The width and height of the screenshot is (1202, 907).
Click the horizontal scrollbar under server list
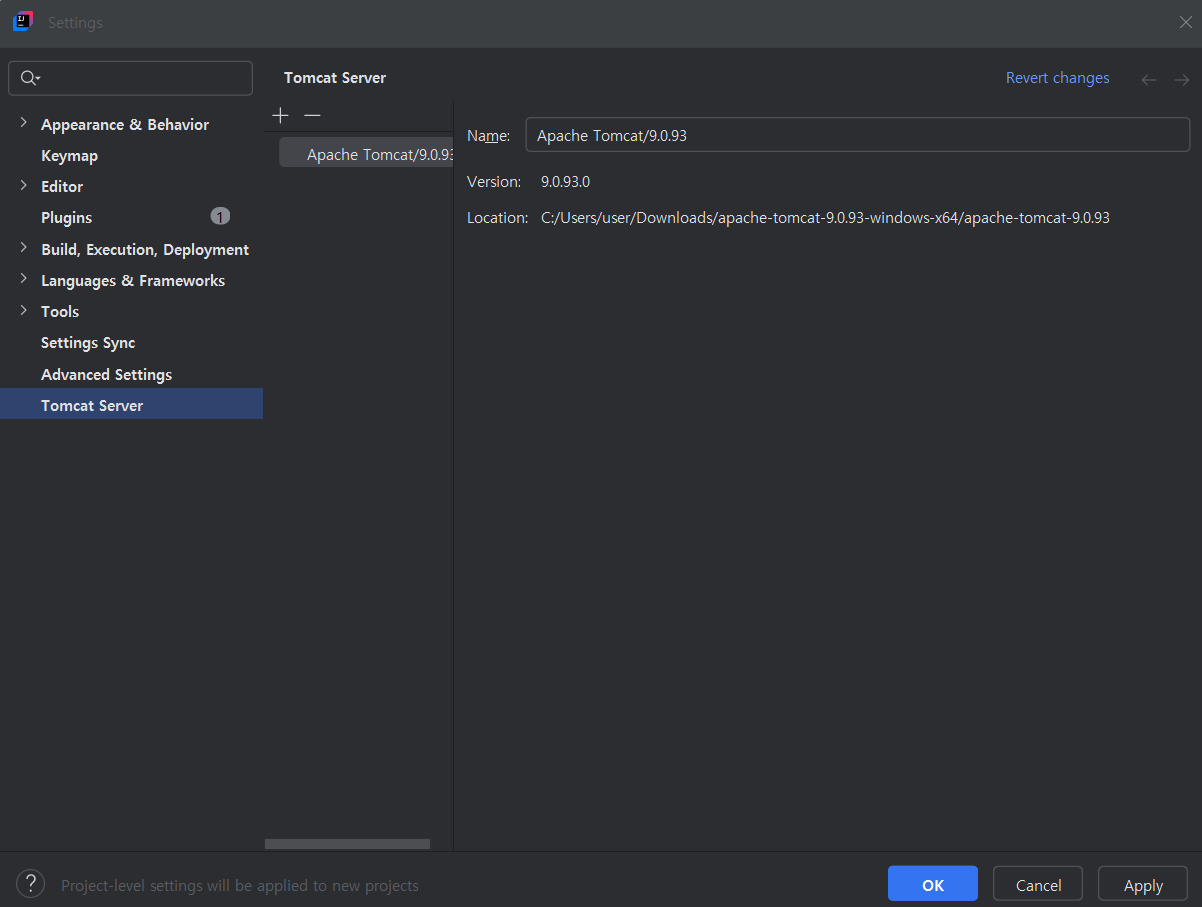(347, 844)
